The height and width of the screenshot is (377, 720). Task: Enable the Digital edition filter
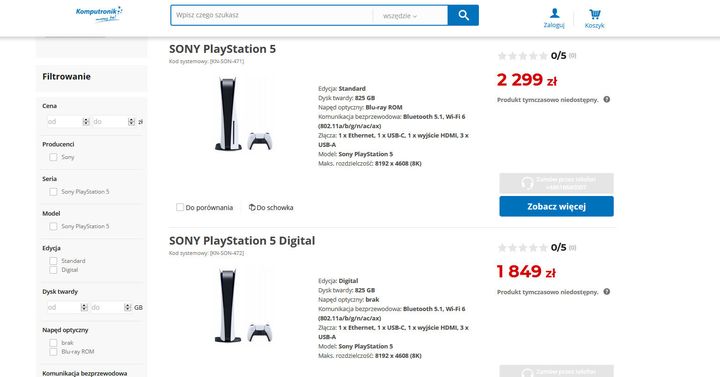pyautogui.click(x=53, y=270)
